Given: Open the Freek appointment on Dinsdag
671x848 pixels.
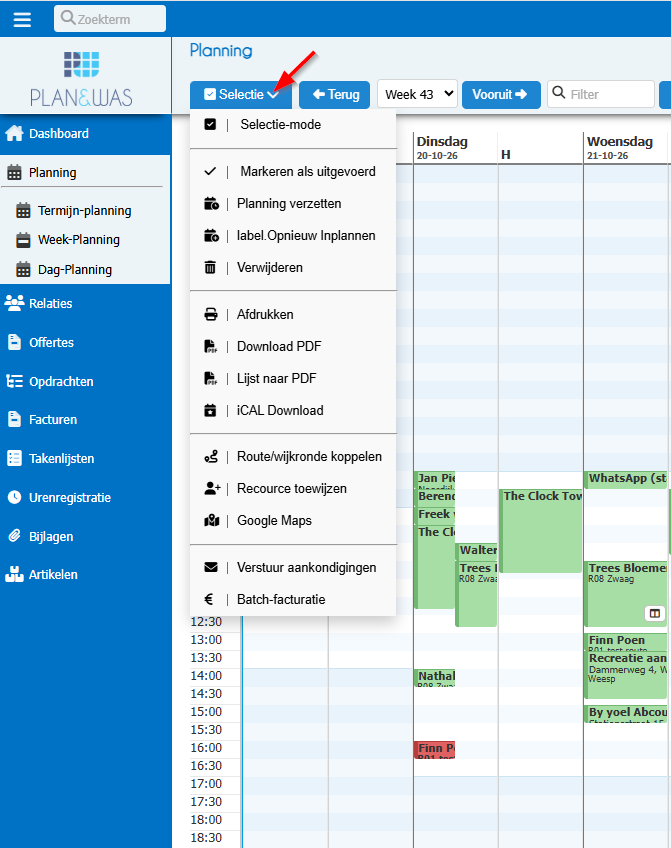Looking at the screenshot, I should pos(435,515).
